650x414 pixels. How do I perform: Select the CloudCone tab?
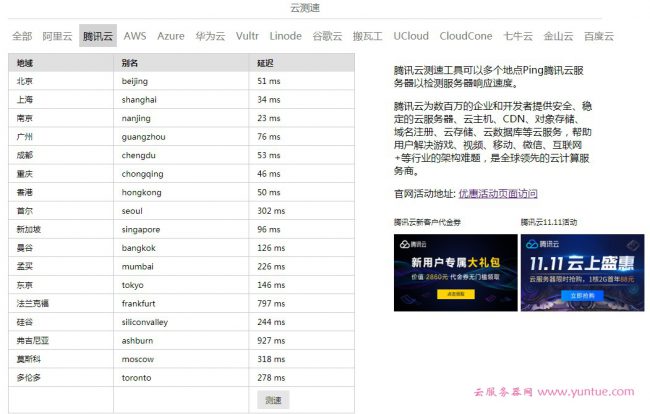(x=466, y=36)
